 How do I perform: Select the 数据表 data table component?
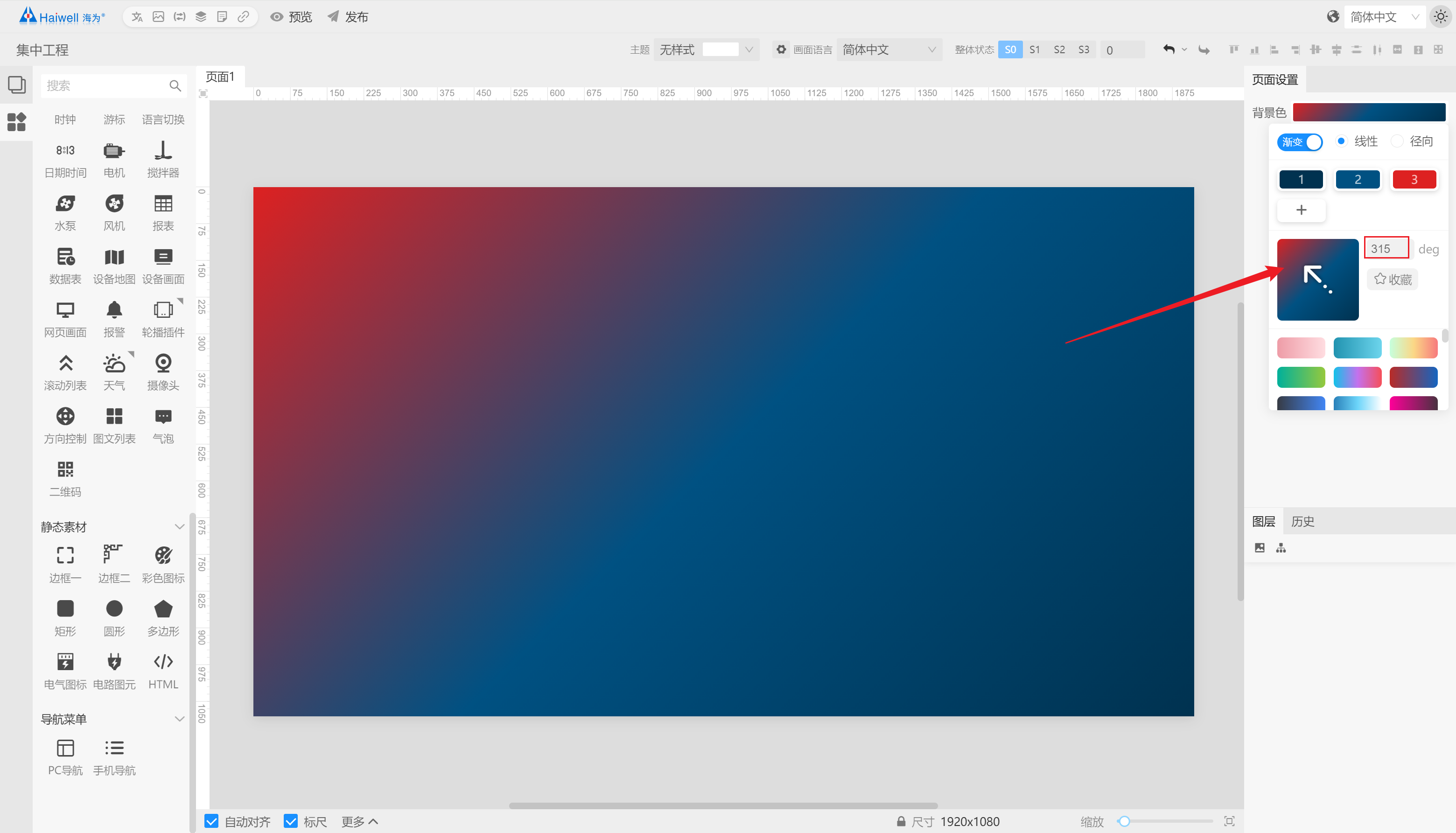coord(65,266)
